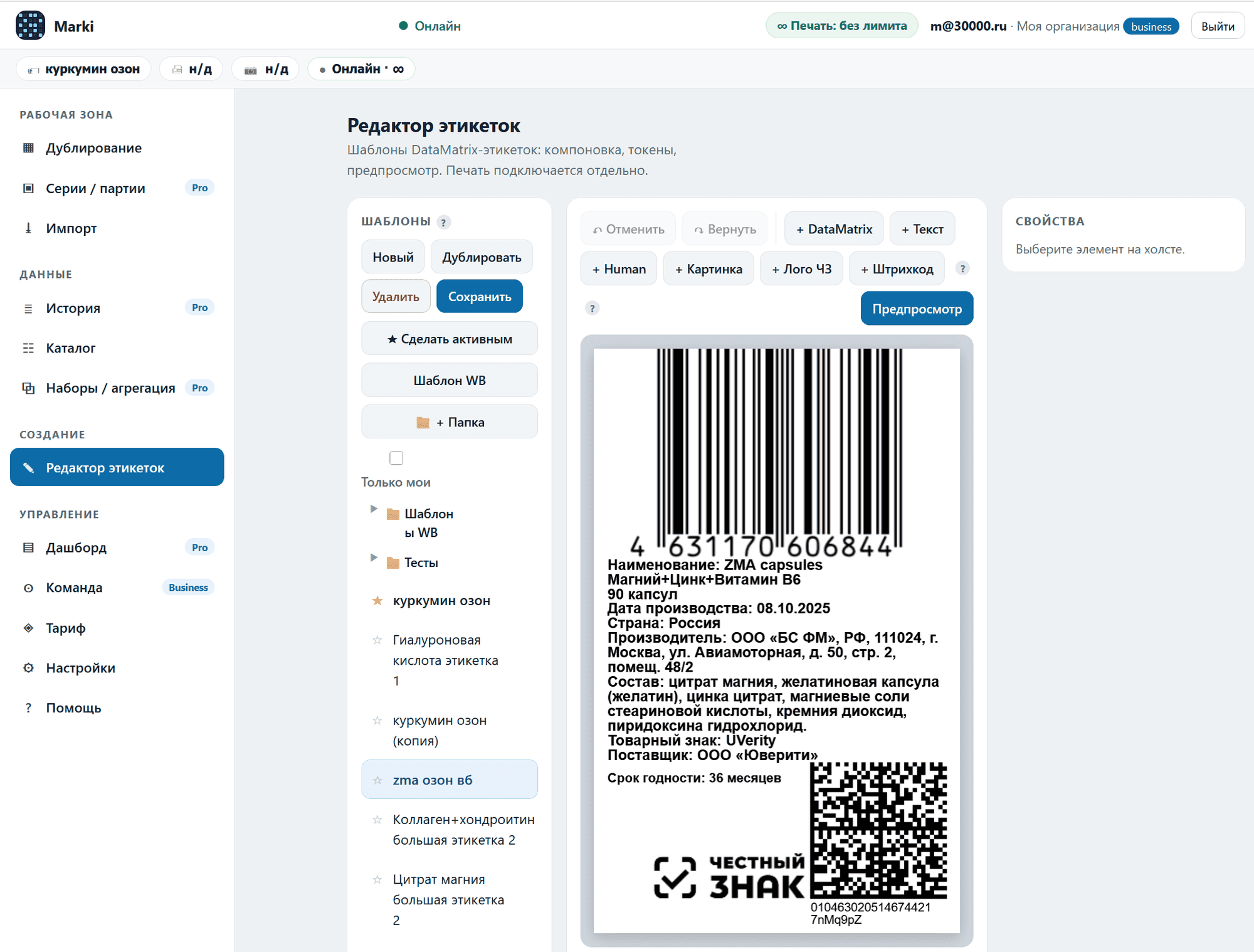Click the Тариф sidebar icon
The width and height of the screenshot is (1254, 952).
(28, 628)
